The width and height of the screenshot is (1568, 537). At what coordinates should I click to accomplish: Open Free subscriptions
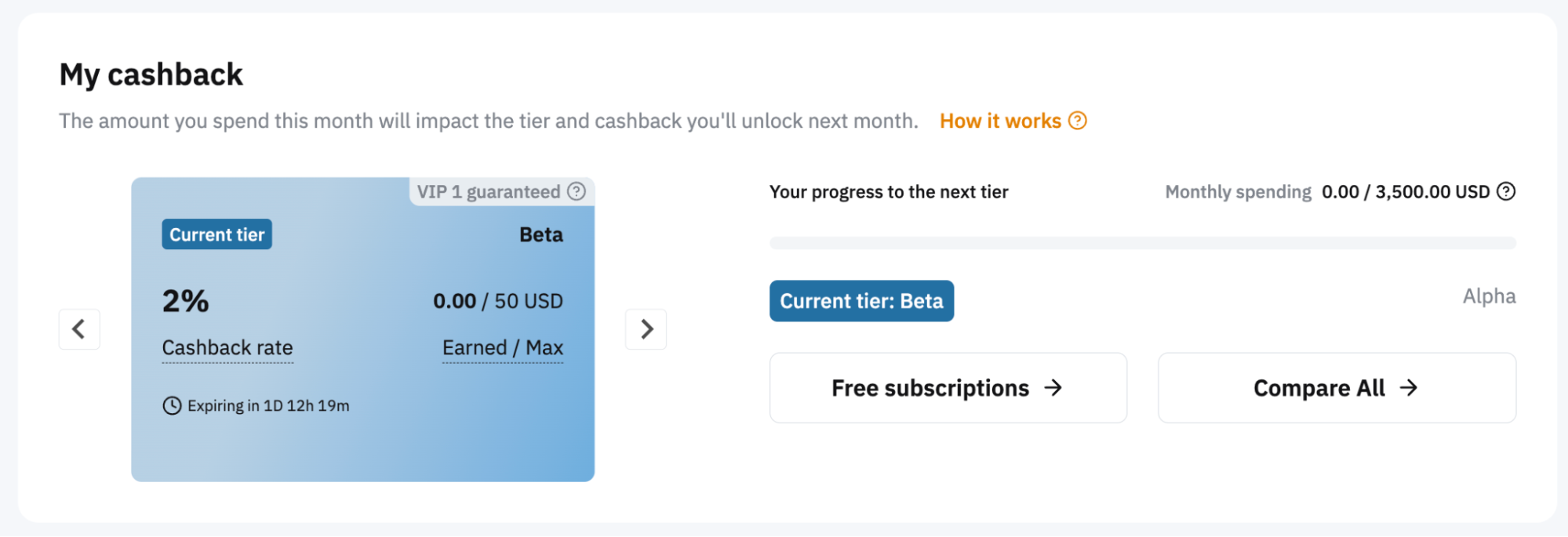[x=948, y=388]
